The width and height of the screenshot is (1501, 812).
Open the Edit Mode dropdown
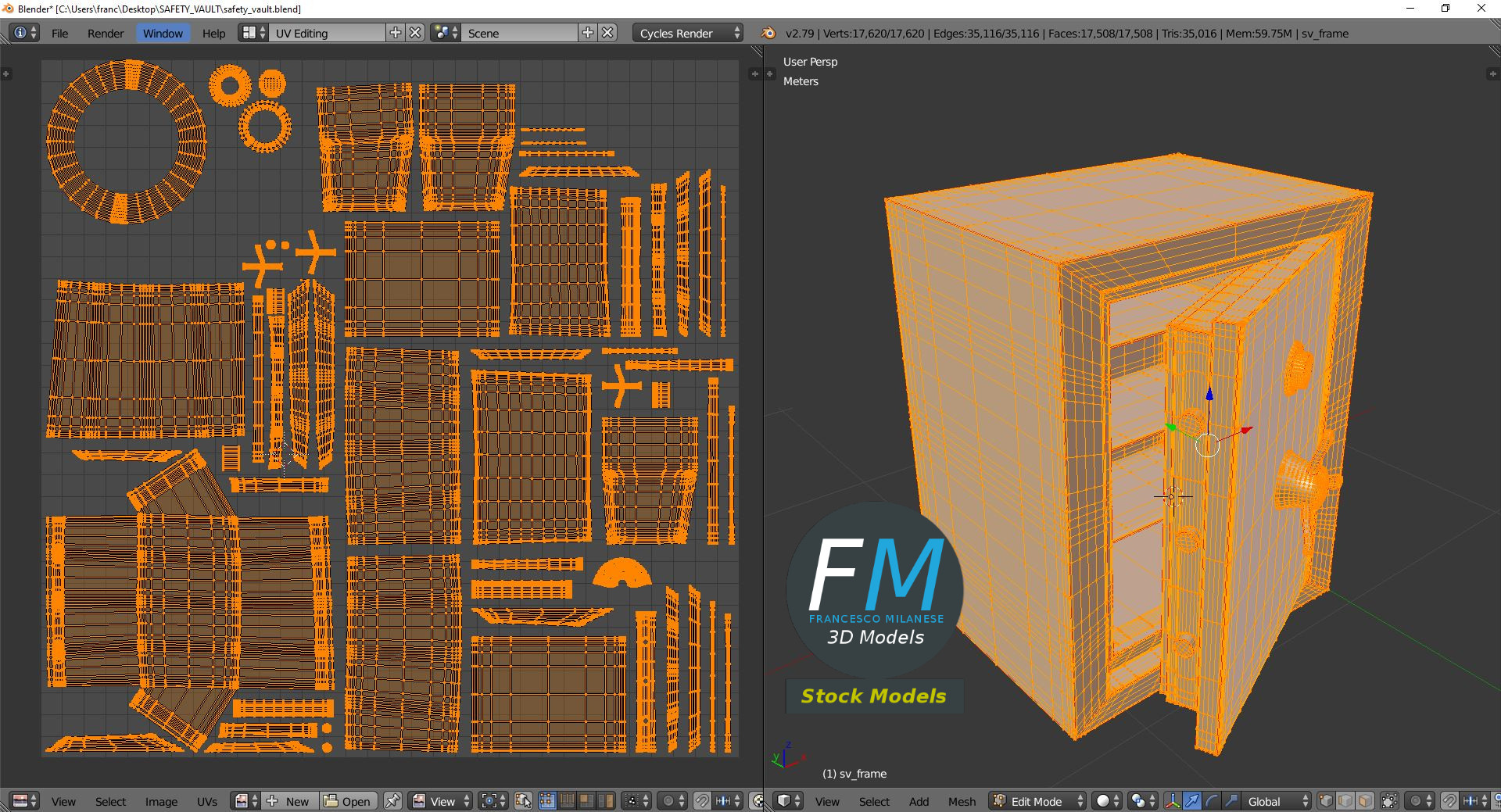click(x=1037, y=801)
